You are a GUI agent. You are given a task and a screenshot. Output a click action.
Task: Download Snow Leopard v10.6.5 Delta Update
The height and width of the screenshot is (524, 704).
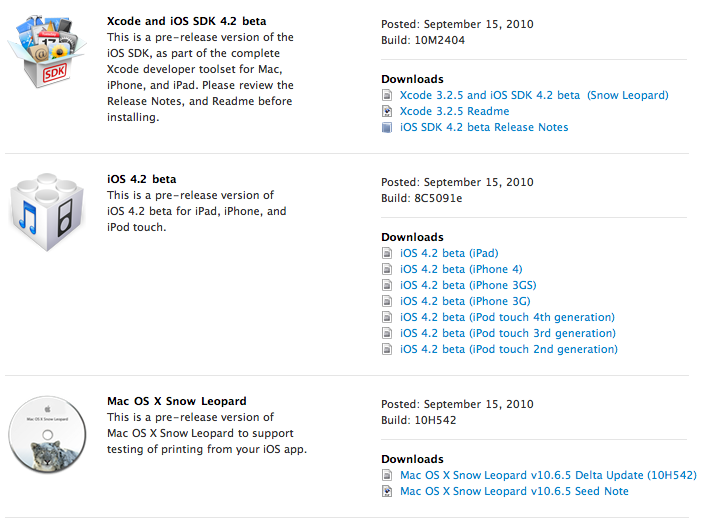tap(548, 475)
